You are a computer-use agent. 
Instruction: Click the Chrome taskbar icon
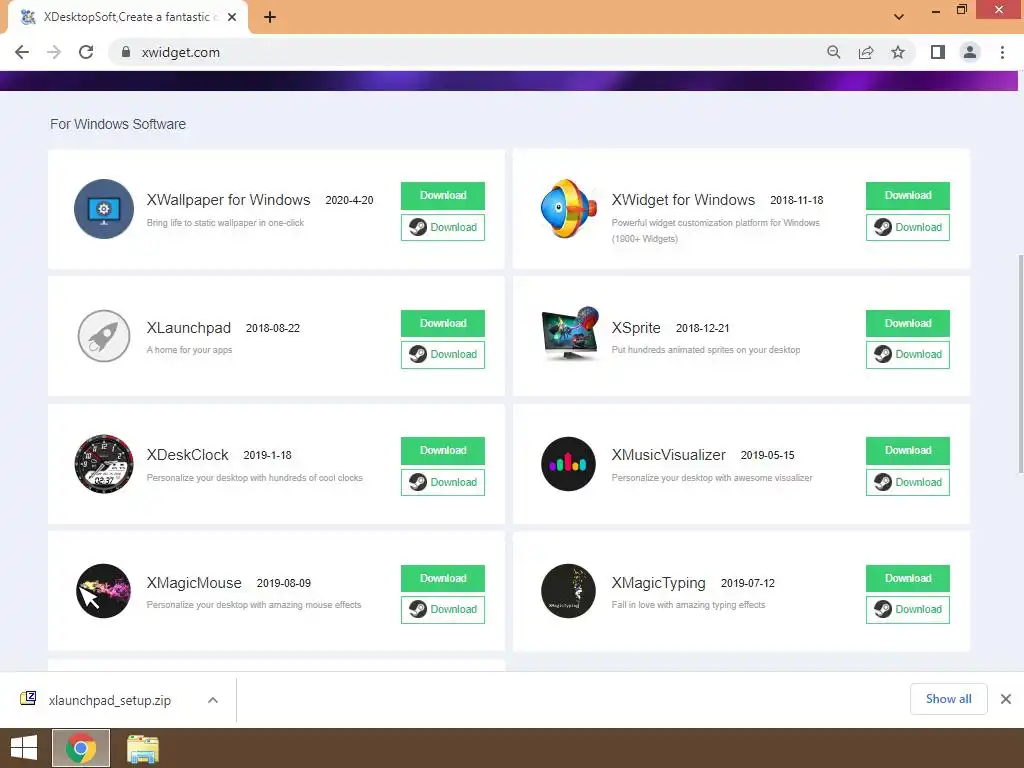[x=81, y=748]
